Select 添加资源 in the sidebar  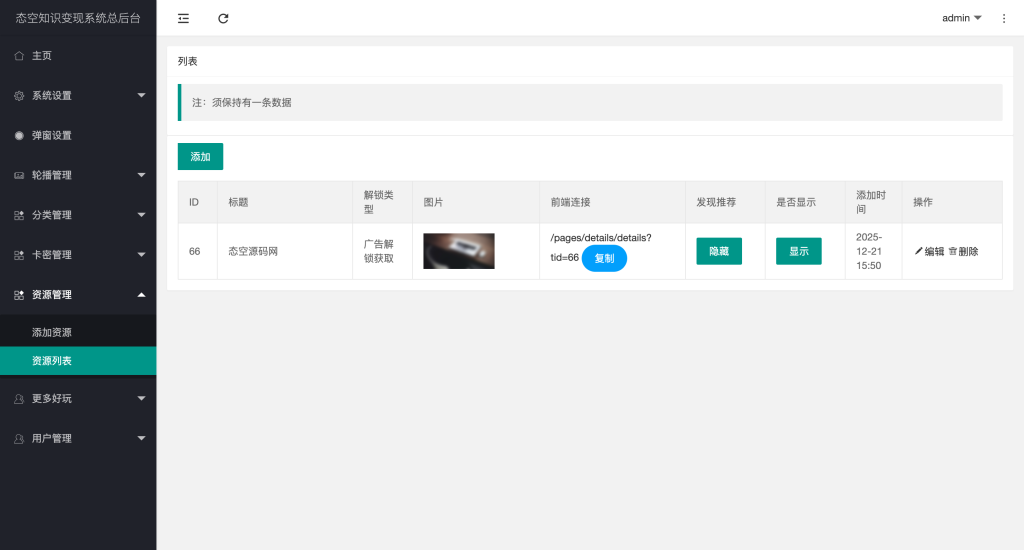click(x=52, y=332)
